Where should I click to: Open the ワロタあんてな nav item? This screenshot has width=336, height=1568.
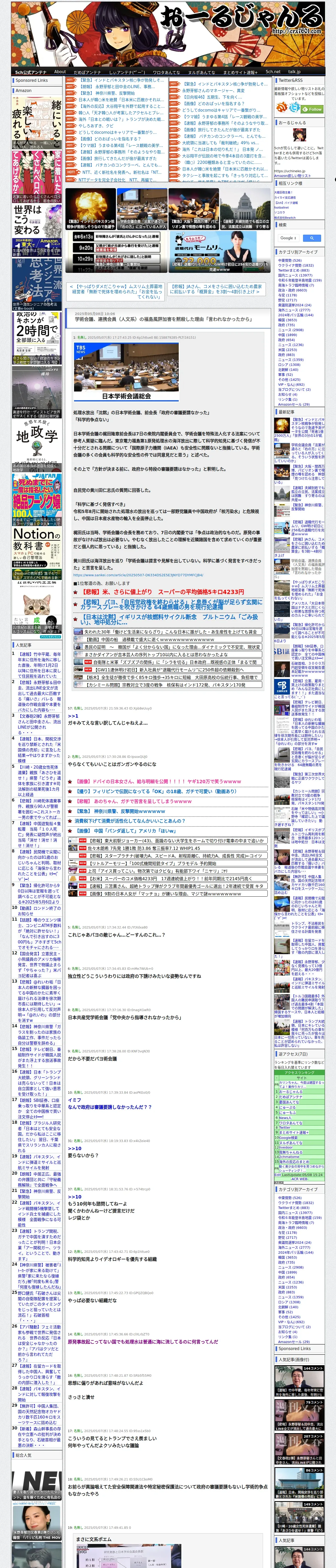click(x=166, y=72)
